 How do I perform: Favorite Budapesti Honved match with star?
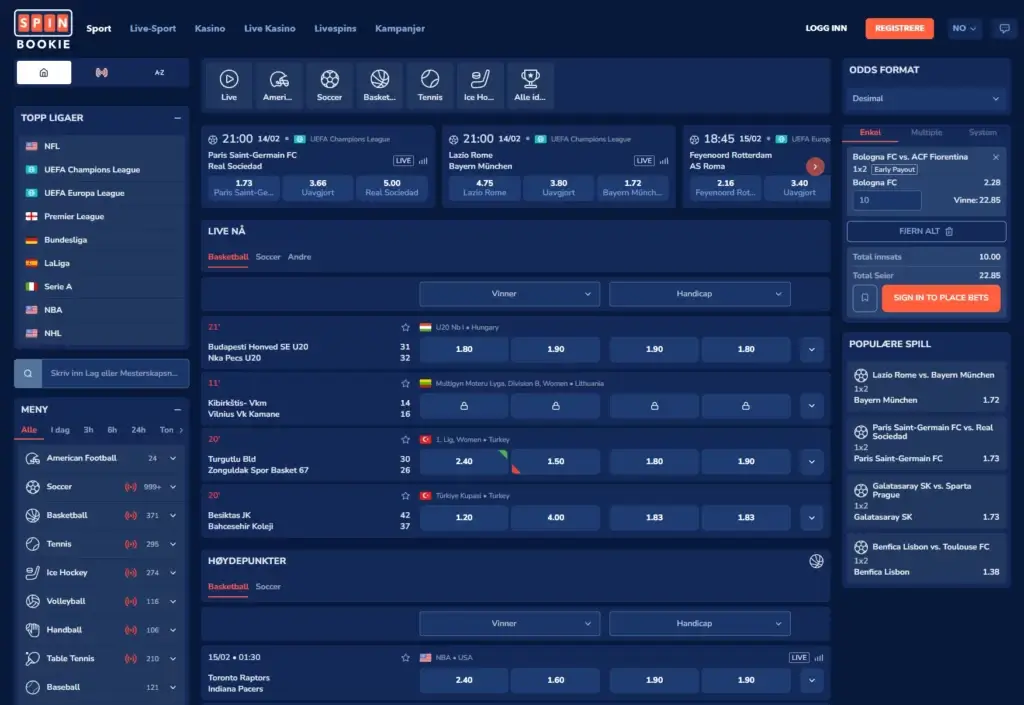[405, 327]
